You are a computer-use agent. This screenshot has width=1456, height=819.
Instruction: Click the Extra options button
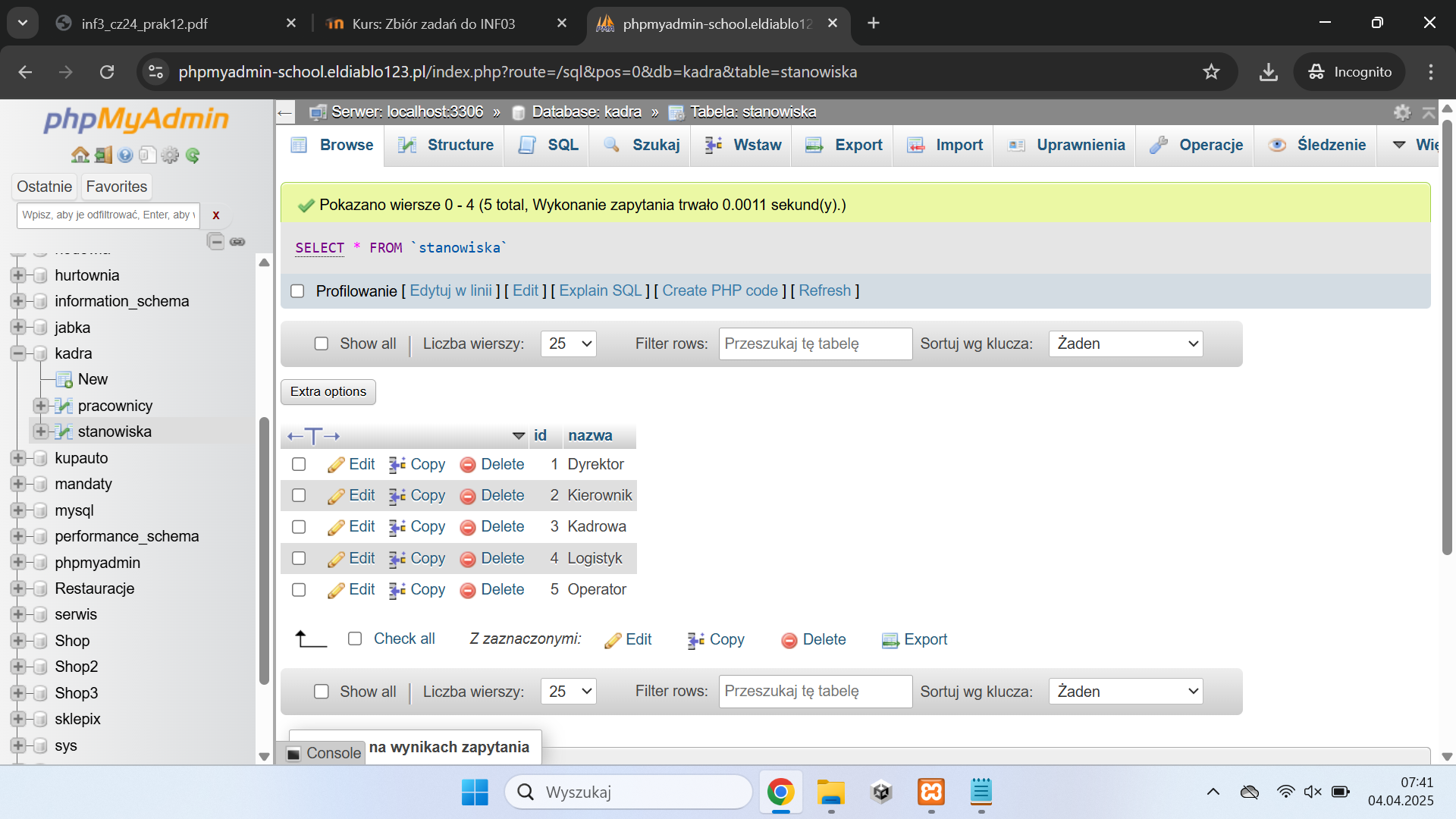coord(328,392)
